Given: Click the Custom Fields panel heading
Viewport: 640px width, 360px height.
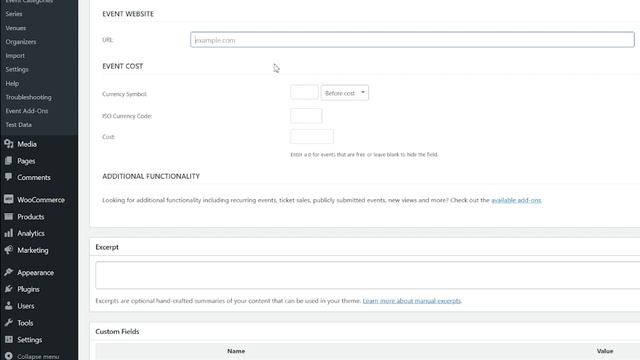Looking at the screenshot, I should click(x=117, y=331).
